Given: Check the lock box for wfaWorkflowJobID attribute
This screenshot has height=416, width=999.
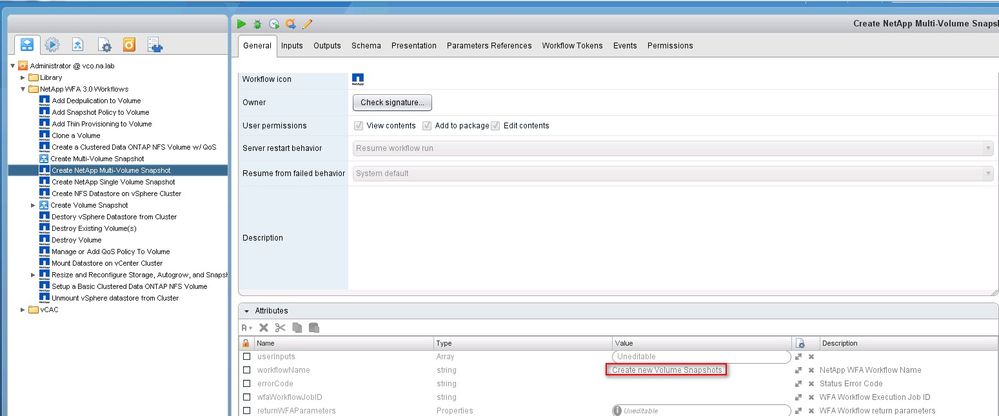Looking at the screenshot, I should click(246, 398).
